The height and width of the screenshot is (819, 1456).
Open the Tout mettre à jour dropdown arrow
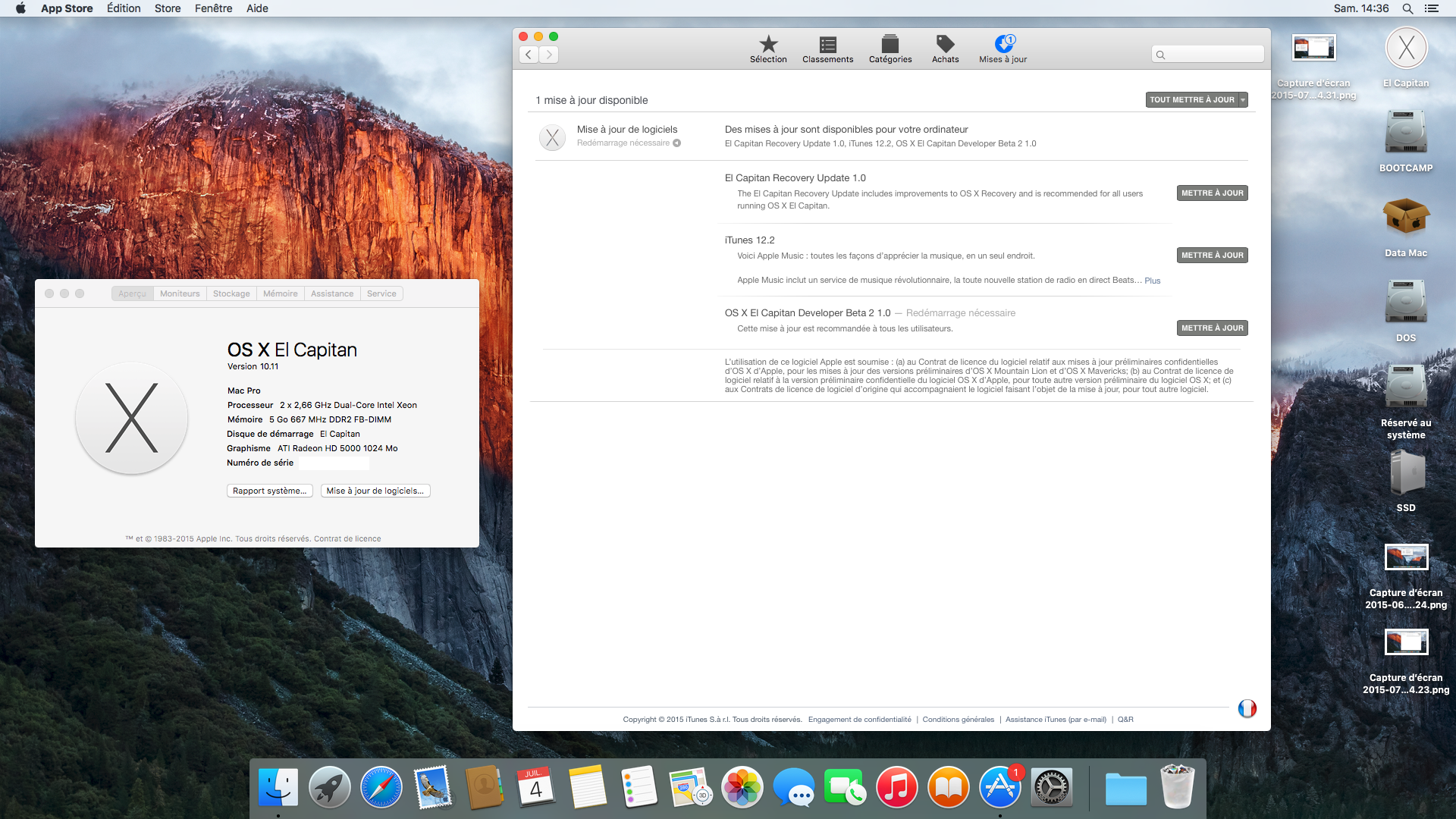click(1243, 99)
